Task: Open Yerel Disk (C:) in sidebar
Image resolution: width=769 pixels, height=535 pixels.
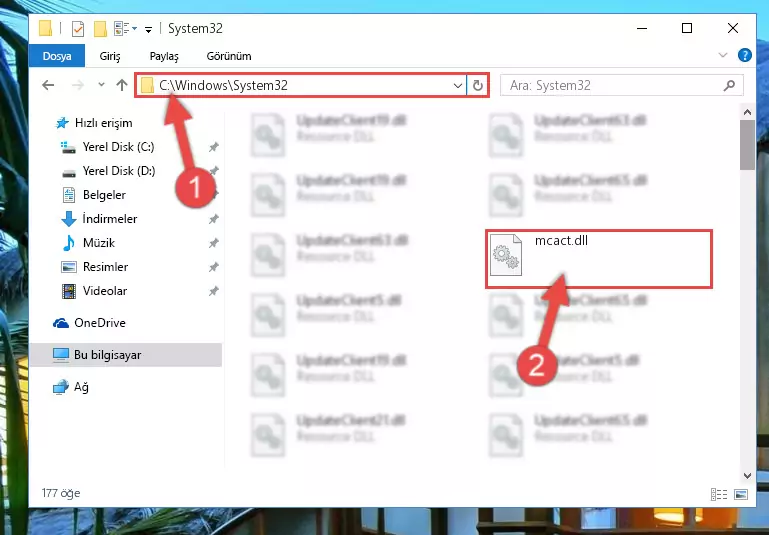Action: pos(118,147)
